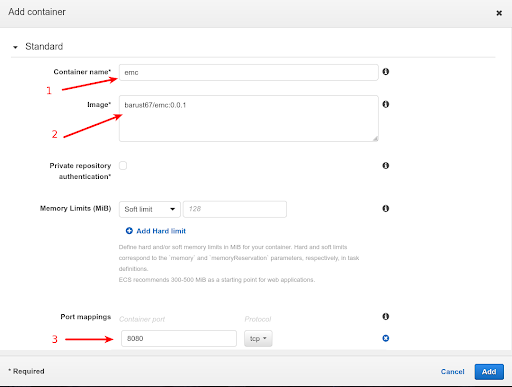Click the Image textarea resize handle
This screenshot has width=512, height=387.
[x=375, y=138]
